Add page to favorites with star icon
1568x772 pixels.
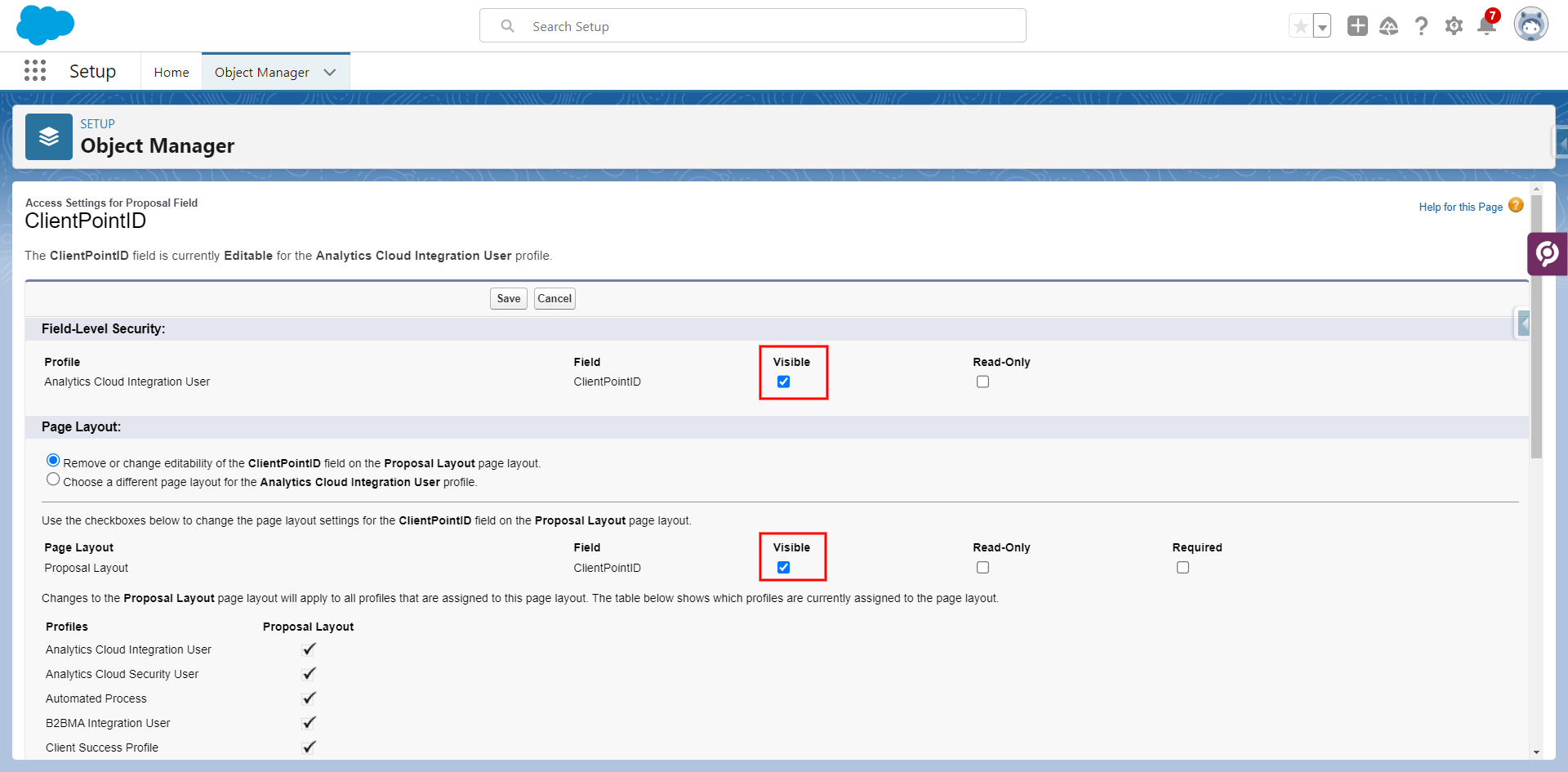pos(1300,26)
